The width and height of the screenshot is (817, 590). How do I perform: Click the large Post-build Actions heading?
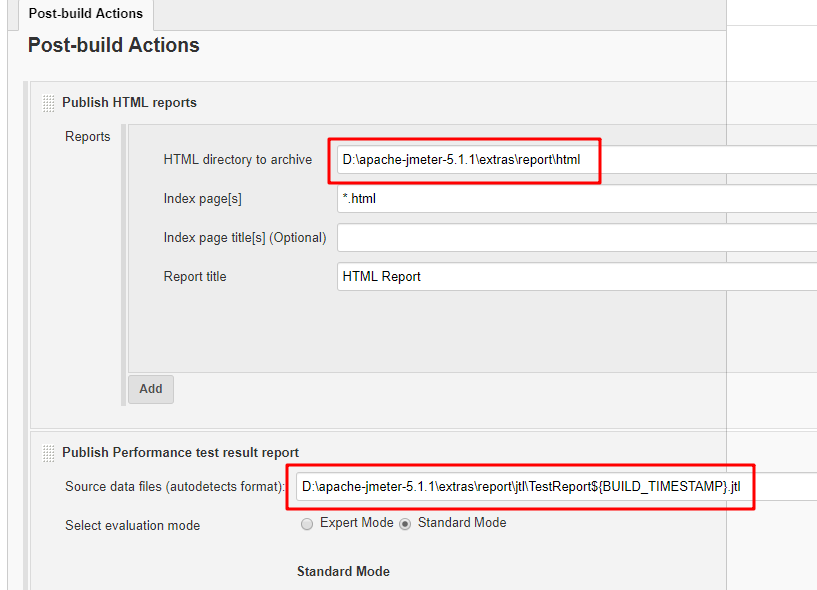click(x=114, y=45)
